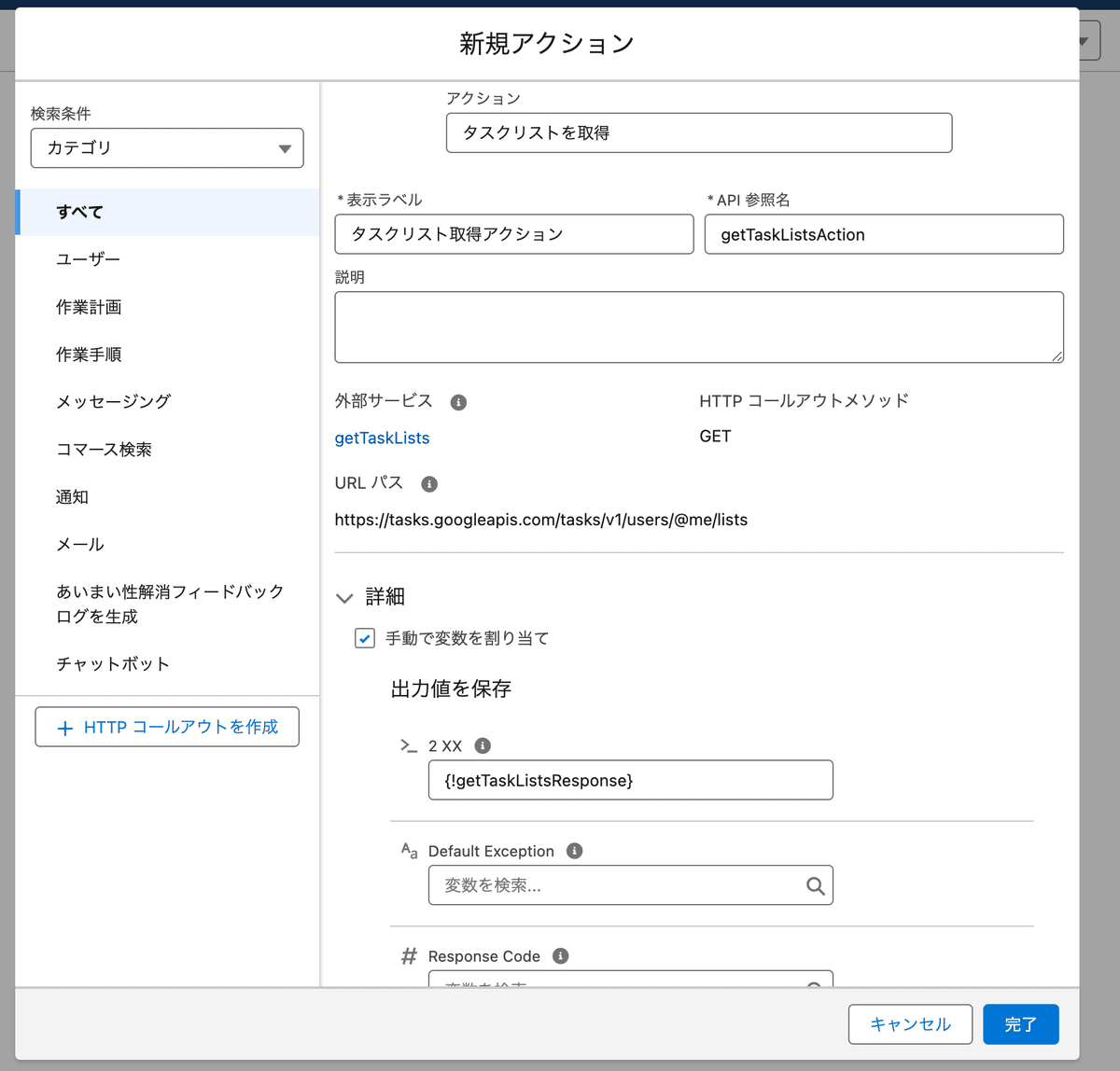Select the チャットボット category
Image resolution: width=1120 pixels, height=1071 pixels.
click(x=168, y=664)
